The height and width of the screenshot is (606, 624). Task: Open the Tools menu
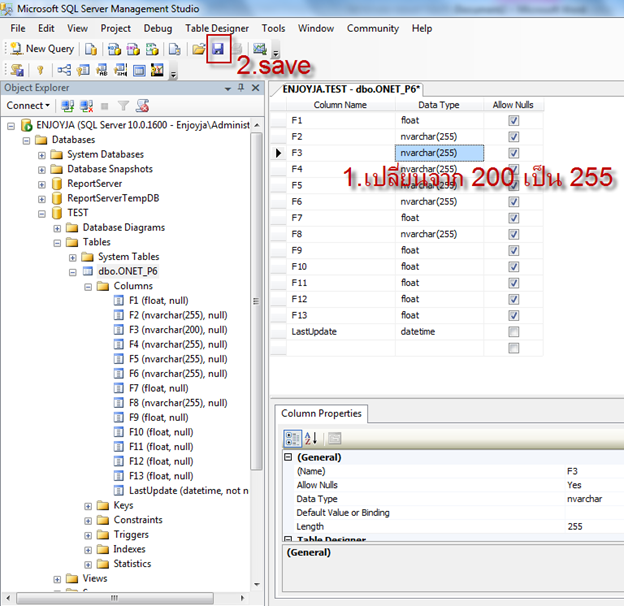click(x=273, y=29)
